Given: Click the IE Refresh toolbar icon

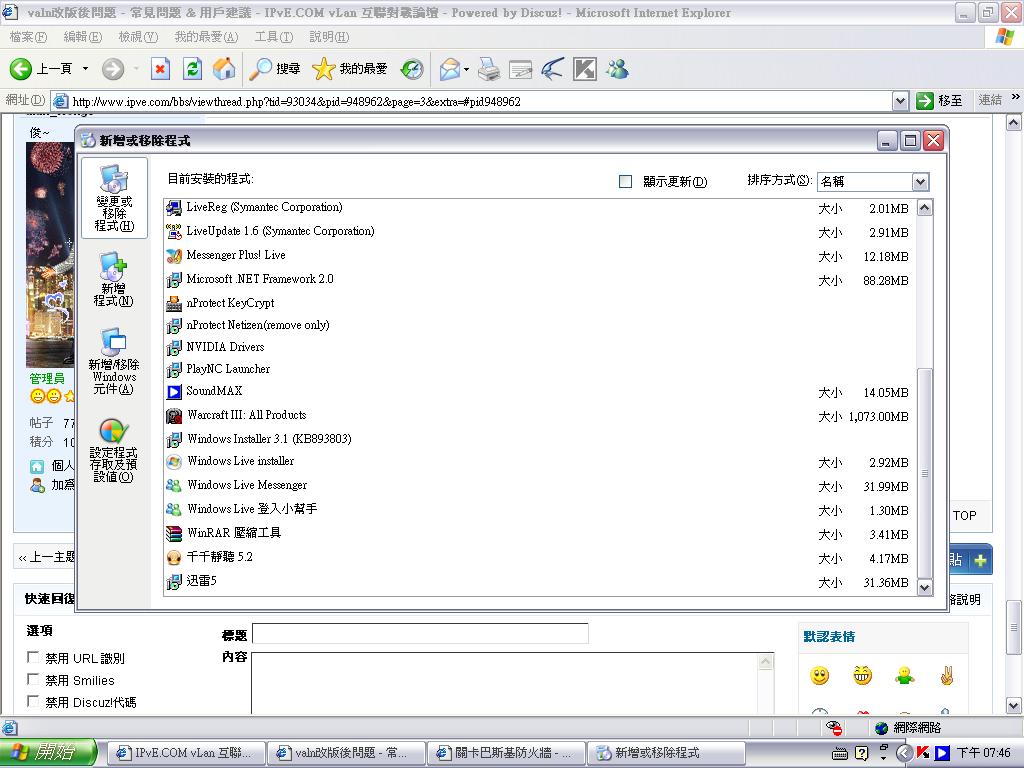Looking at the screenshot, I should click(193, 69).
